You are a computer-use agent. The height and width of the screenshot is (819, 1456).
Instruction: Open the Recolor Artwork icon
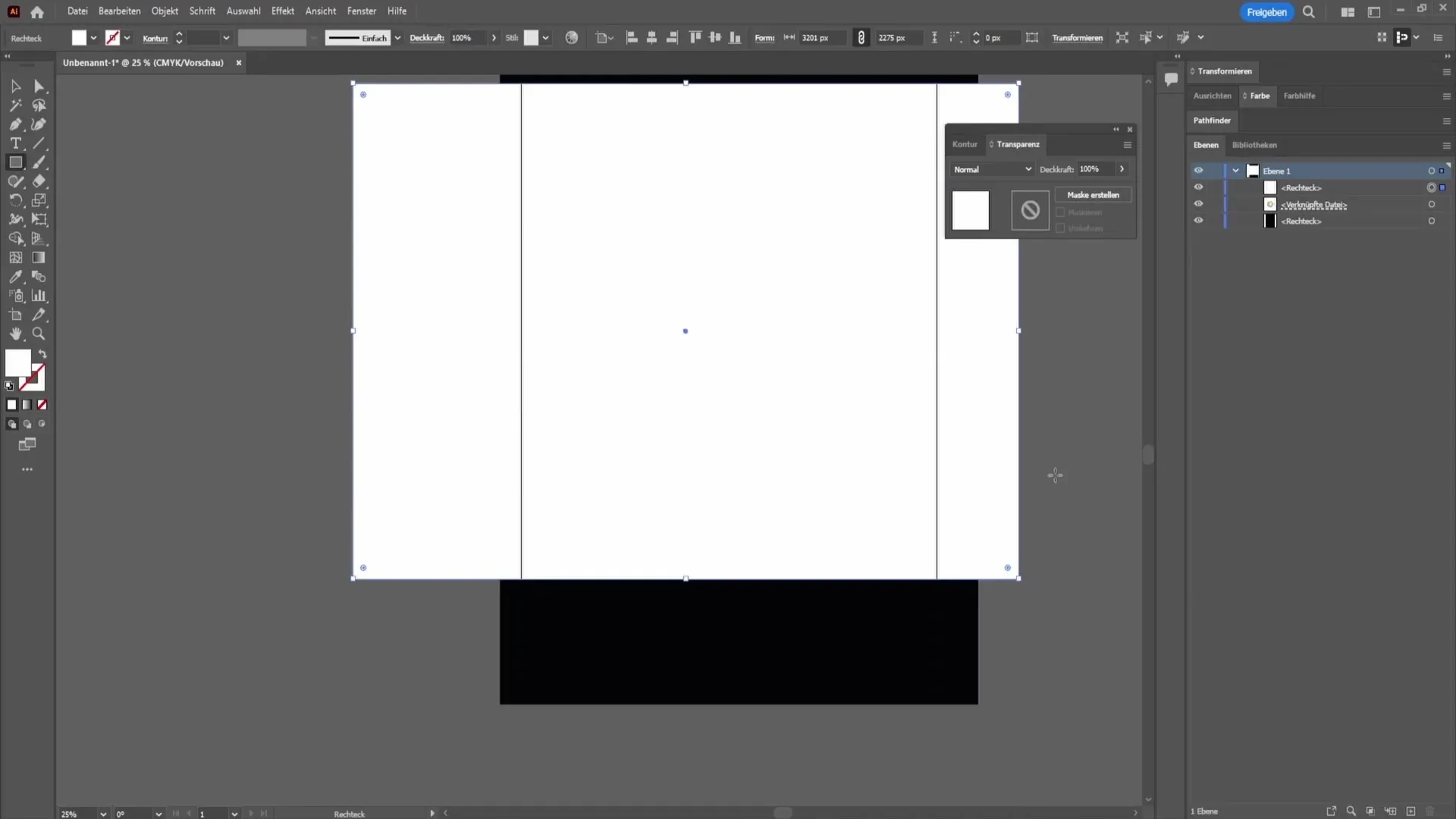coord(572,38)
